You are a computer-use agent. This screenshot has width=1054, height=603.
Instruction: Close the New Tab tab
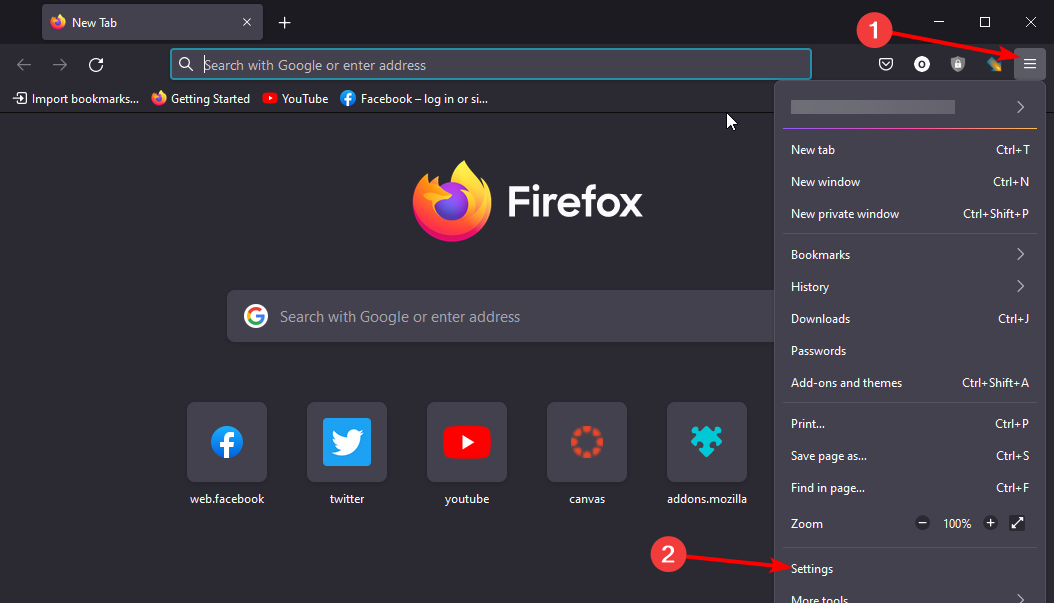(247, 22)
